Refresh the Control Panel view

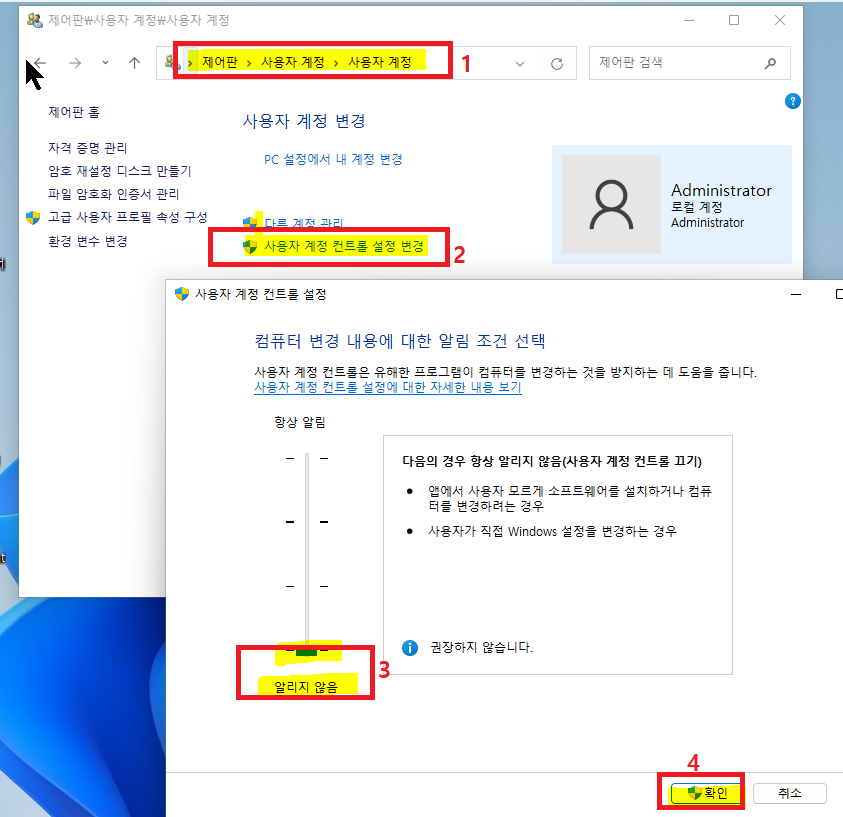[556, 63]
